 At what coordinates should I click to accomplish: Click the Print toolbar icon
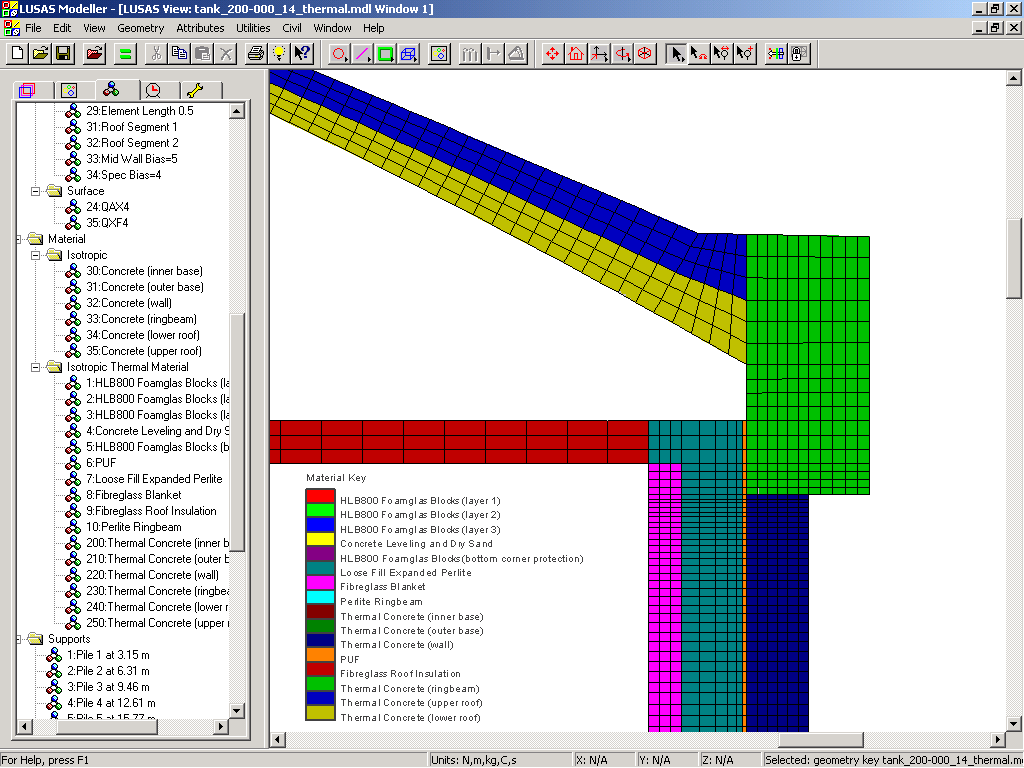coord(255,53)
